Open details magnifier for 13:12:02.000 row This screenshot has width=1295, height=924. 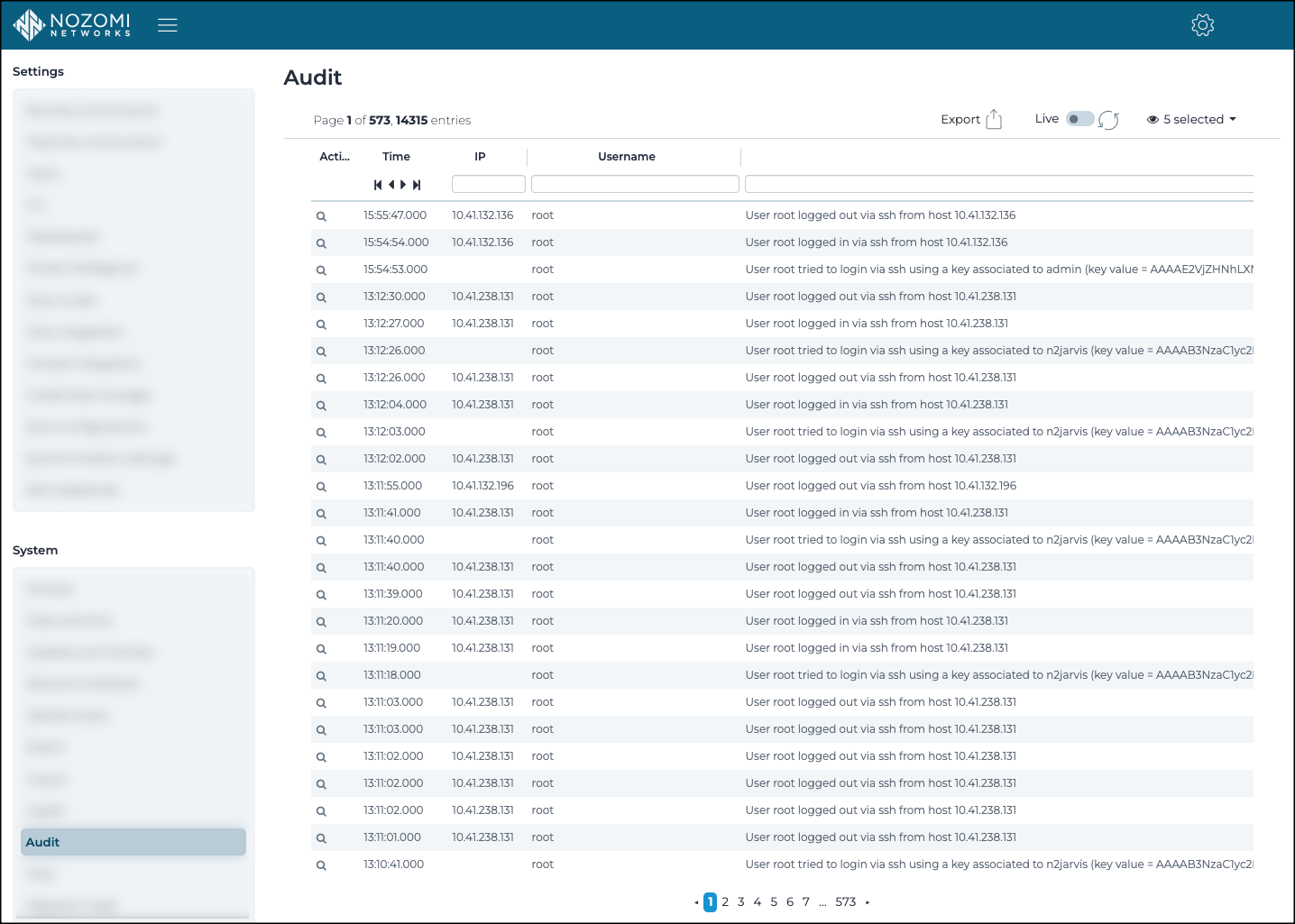[x=321, y=460]
